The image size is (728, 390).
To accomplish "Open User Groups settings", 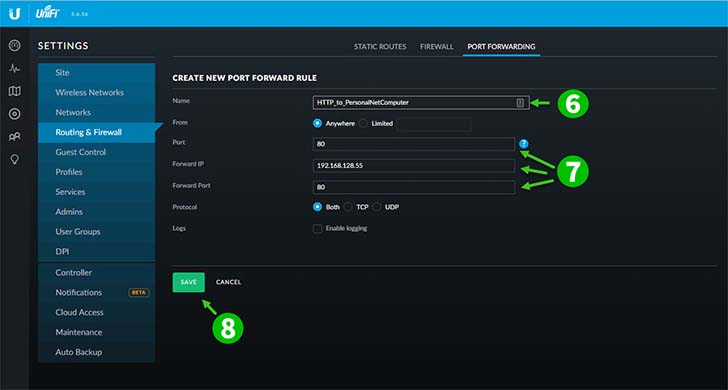I will (97, 232).
